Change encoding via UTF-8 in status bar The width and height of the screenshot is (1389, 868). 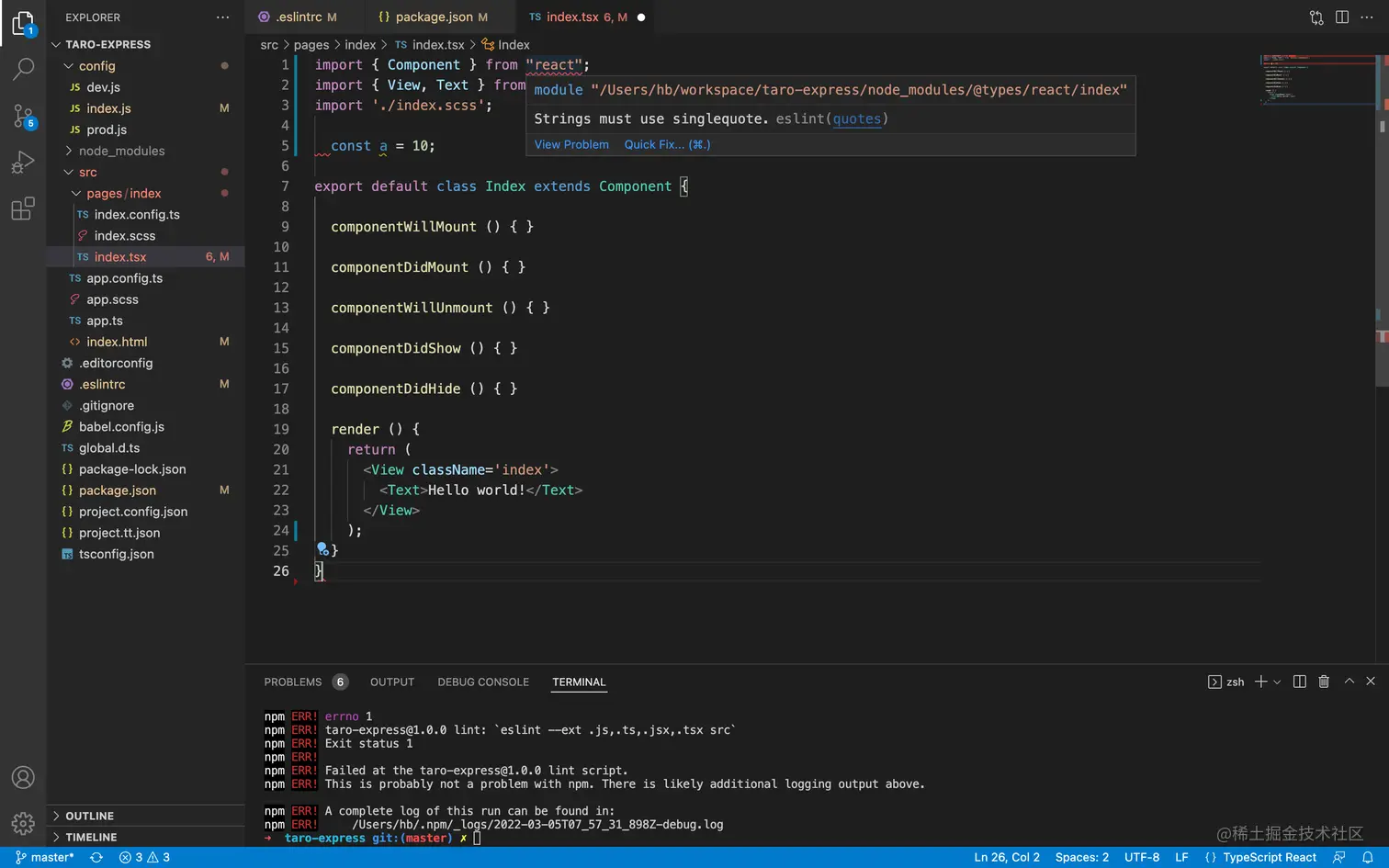pyautogui.click(x=1142, y=857)
